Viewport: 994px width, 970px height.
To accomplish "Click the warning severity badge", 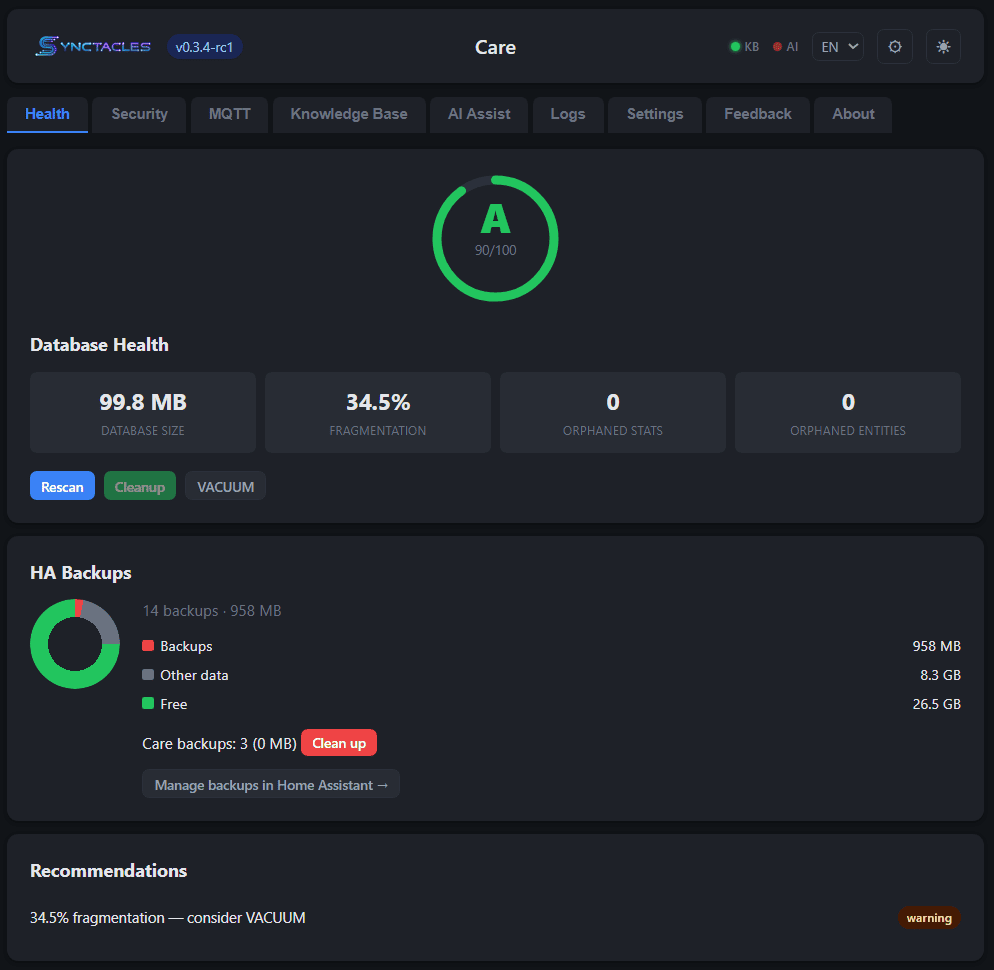I will (929, 918).
